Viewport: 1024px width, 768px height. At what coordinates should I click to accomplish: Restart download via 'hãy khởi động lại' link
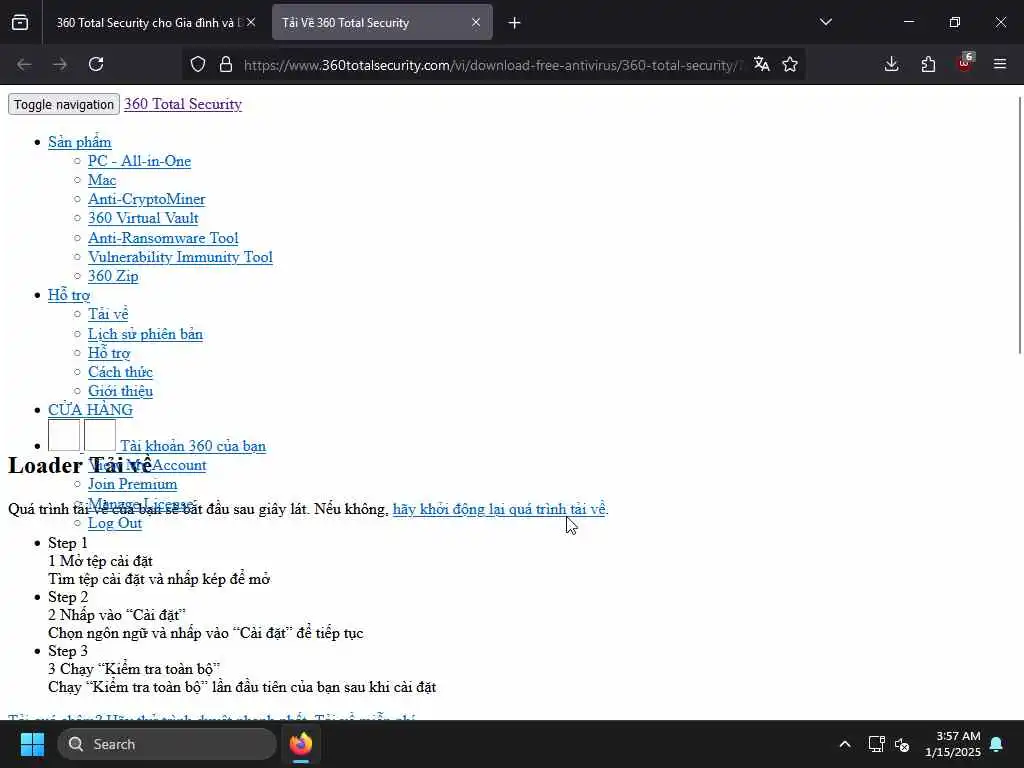click(x=499, y=509)
